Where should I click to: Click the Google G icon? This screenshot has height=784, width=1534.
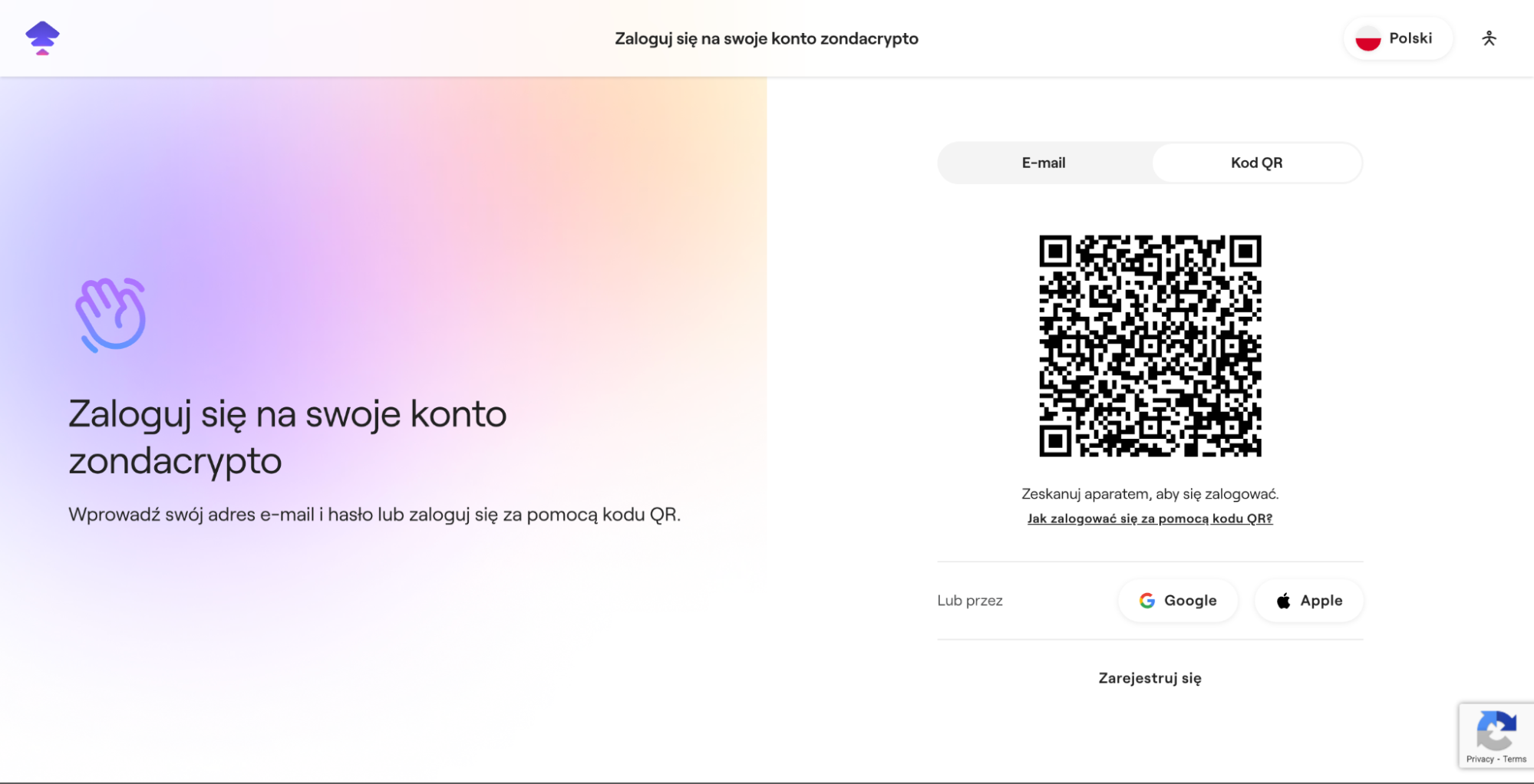(1147, 601)
